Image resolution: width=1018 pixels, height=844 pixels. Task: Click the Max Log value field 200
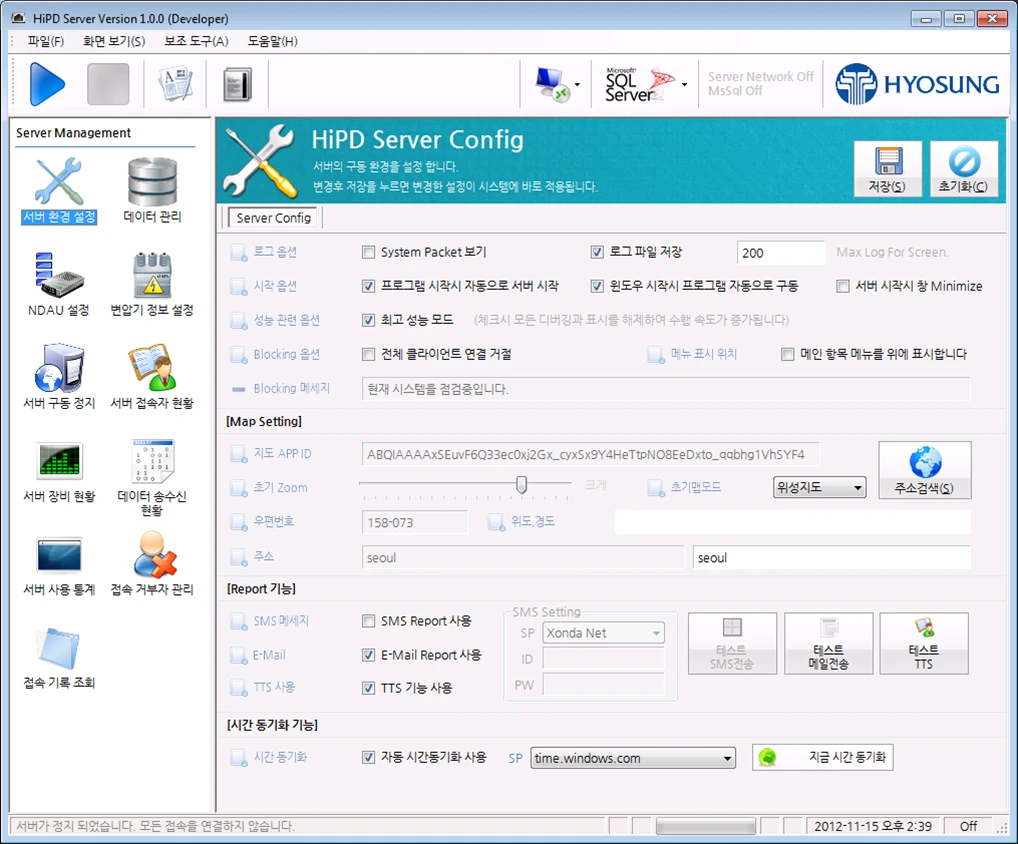point(781,253)
